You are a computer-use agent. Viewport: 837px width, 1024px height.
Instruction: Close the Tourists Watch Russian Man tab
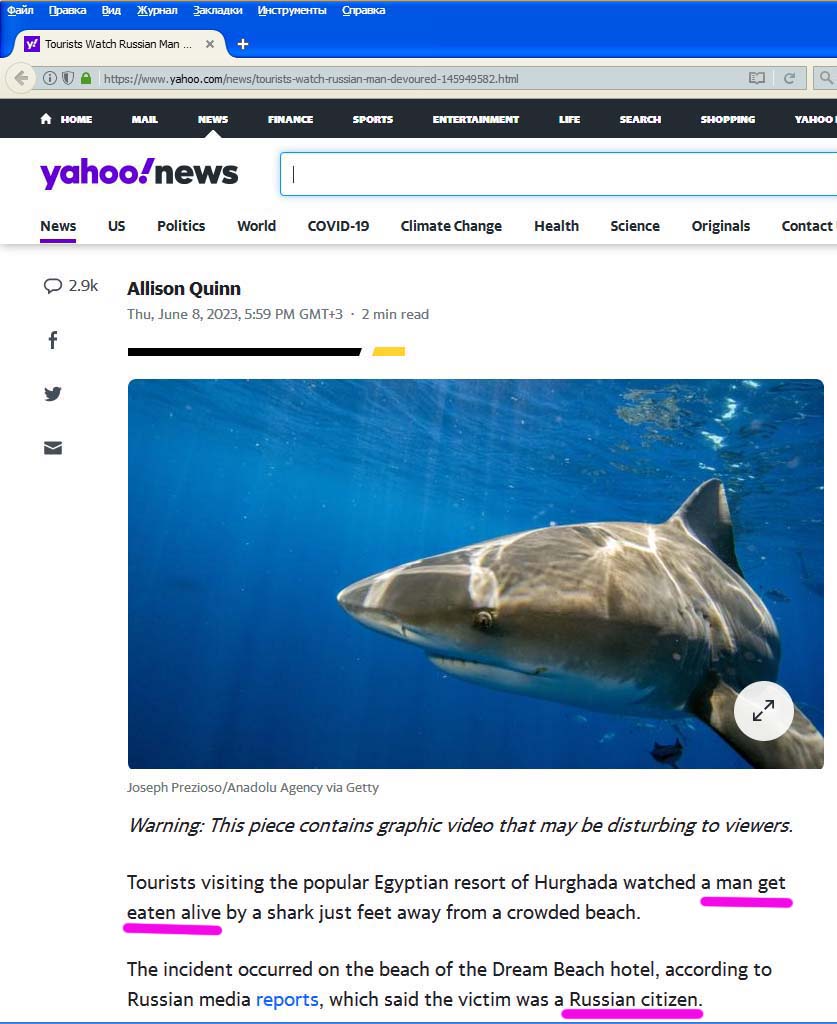(210, 44)
